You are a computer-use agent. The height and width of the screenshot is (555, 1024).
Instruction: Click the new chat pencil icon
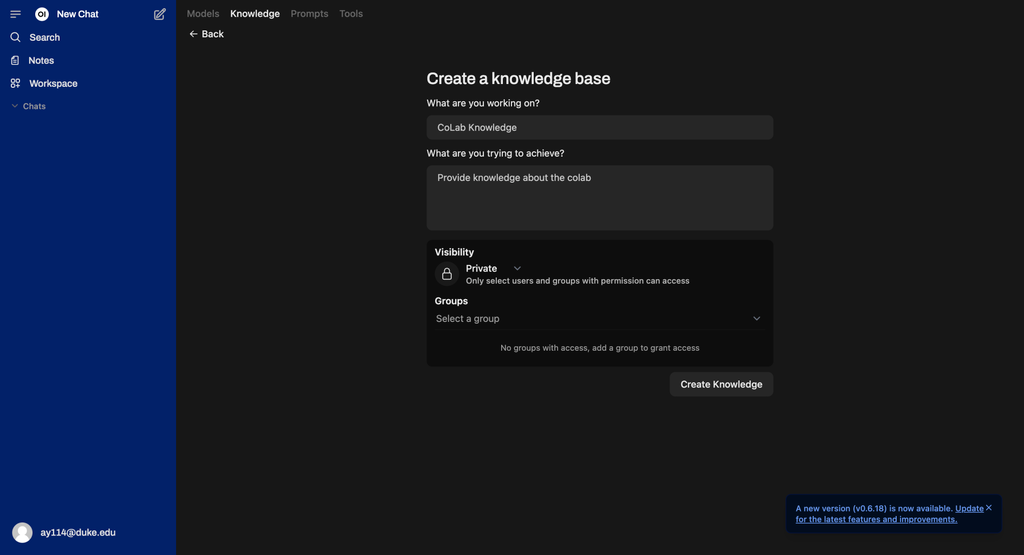coord(160,14)
